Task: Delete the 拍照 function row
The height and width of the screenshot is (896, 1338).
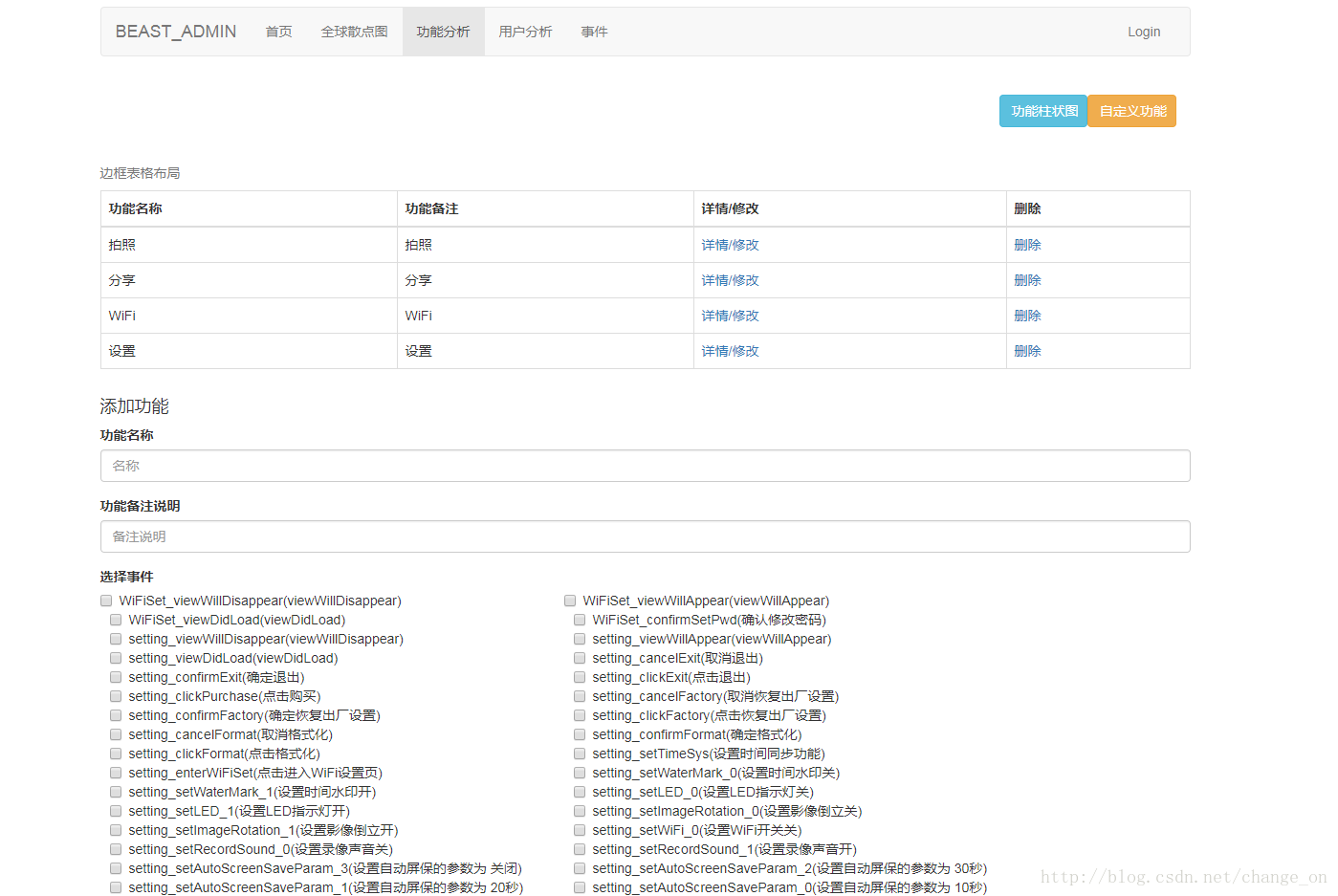Action: point(1028,245)
